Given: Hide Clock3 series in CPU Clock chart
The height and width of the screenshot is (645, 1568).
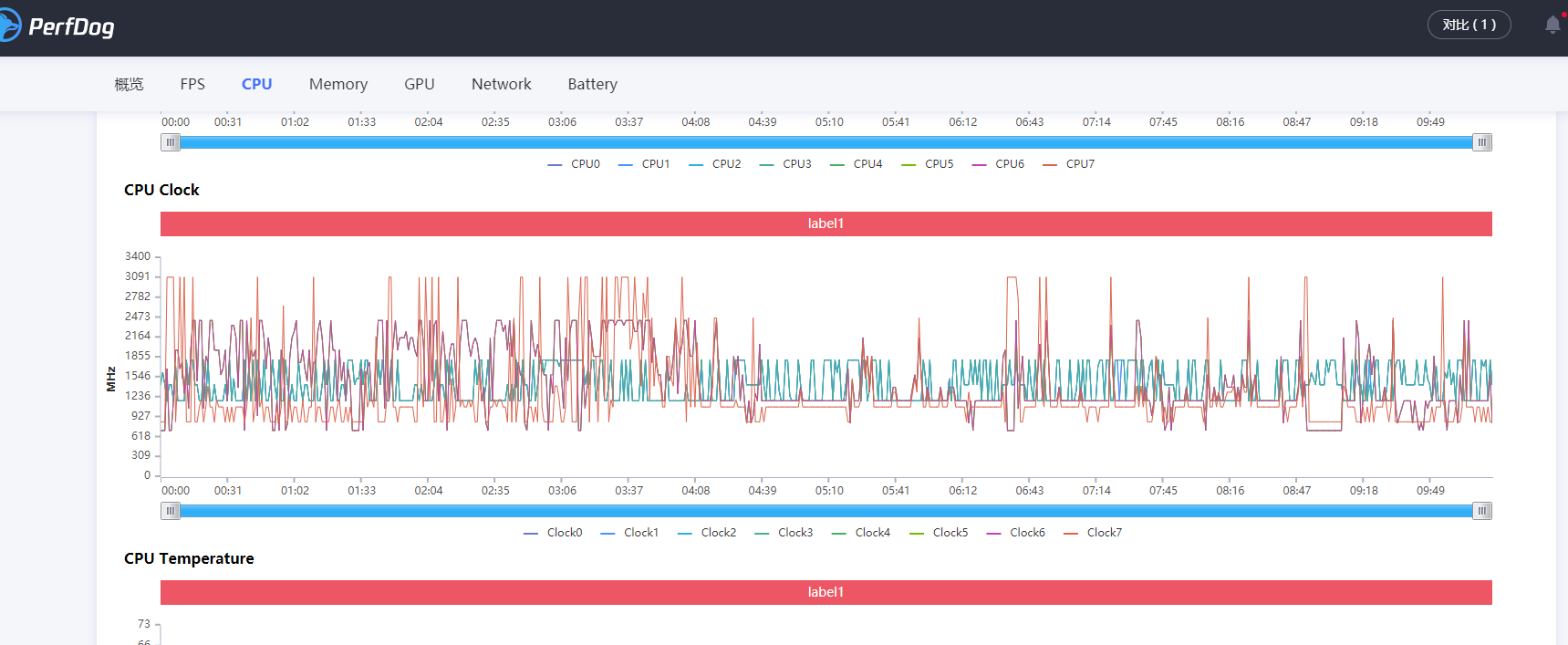Looking at the screenshot, I should (x=784, y=533).
